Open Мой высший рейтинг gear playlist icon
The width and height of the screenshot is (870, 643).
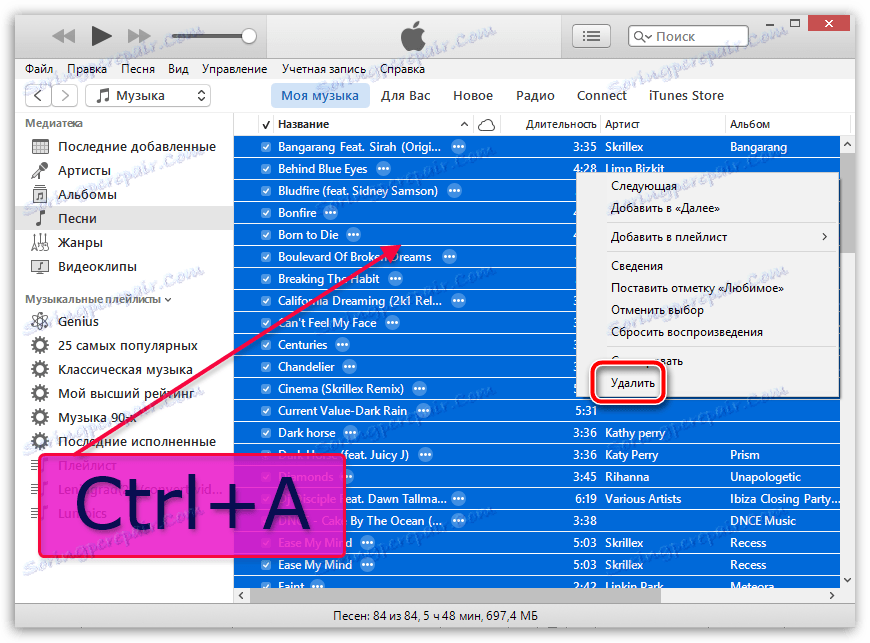[40, 393]
